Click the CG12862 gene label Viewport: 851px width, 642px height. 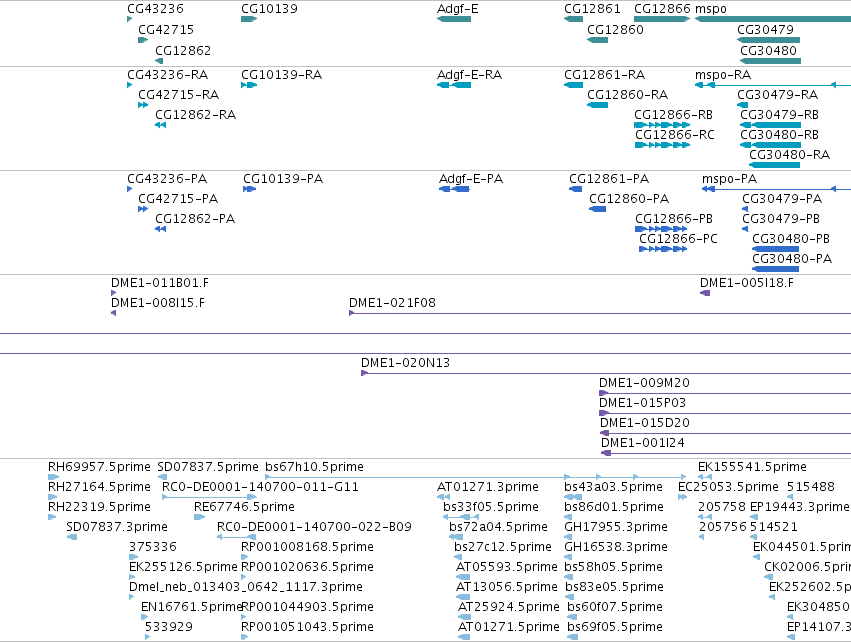tap(183, 50)
